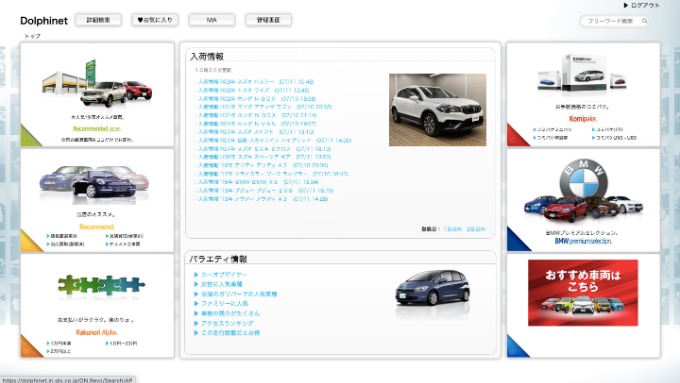The image size is (680, 383).
Task: Click the blue Honda Fit car image
Action: pyautogui.click(x=433, y=288)
